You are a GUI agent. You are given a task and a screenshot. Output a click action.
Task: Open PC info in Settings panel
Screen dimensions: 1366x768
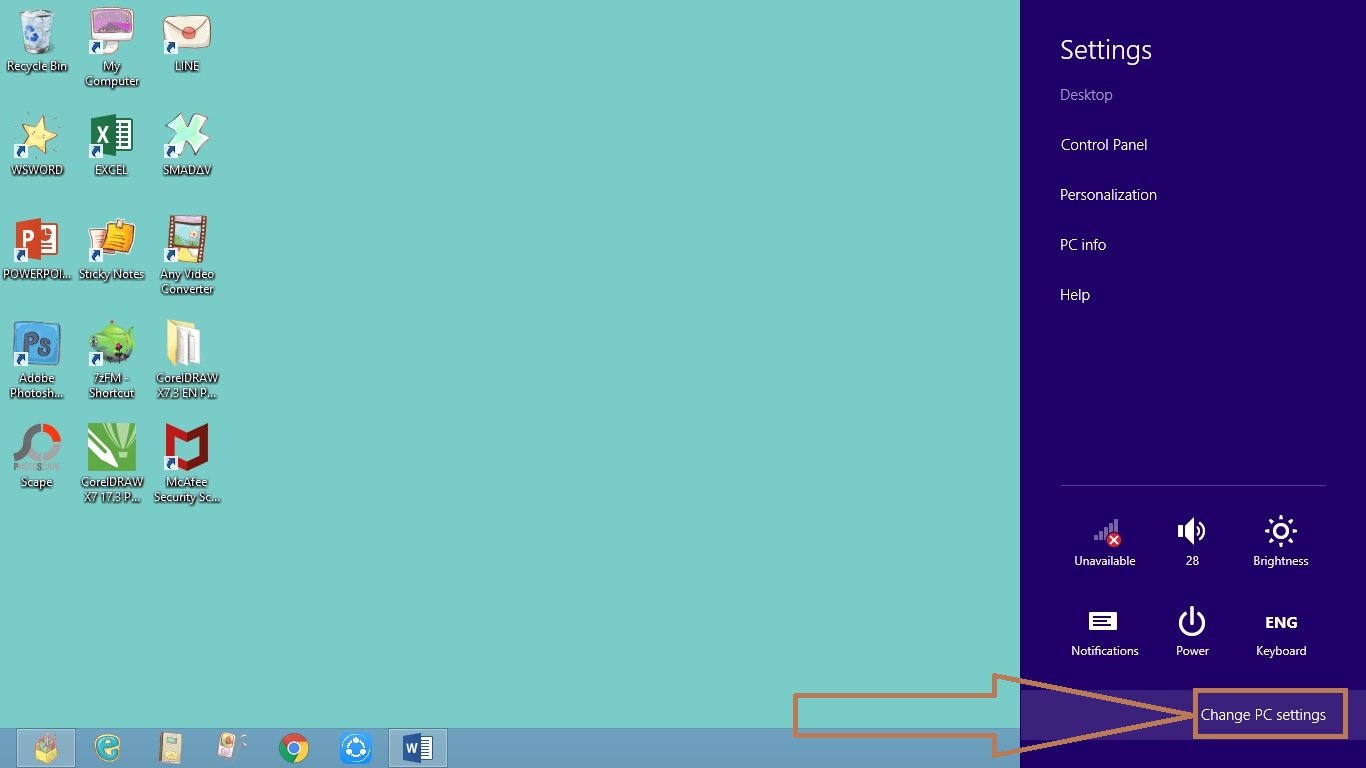click(1083, 245)
